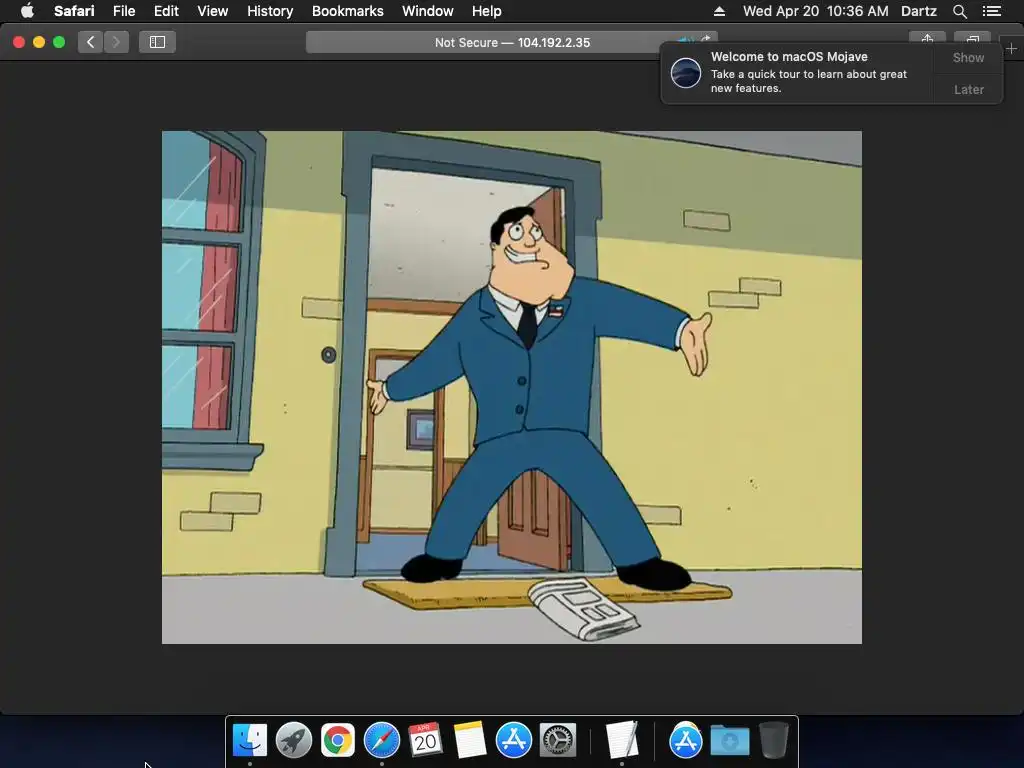Open Google Chrome from the Dock
1024x768 pixels.
click(338, 740)
